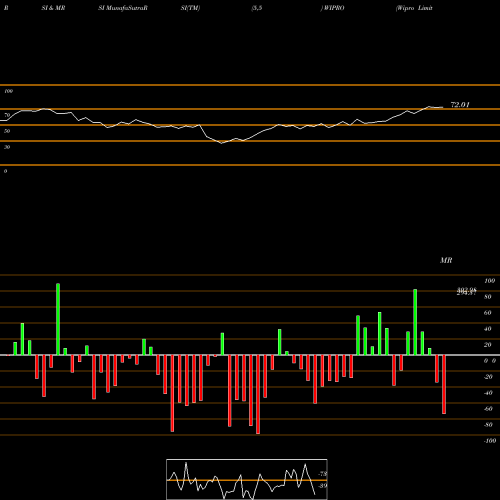The width and height of the screenshot is (500, 500).
Task: Click the WIPRO ticker text in header
Action: [x=334, y=8]
